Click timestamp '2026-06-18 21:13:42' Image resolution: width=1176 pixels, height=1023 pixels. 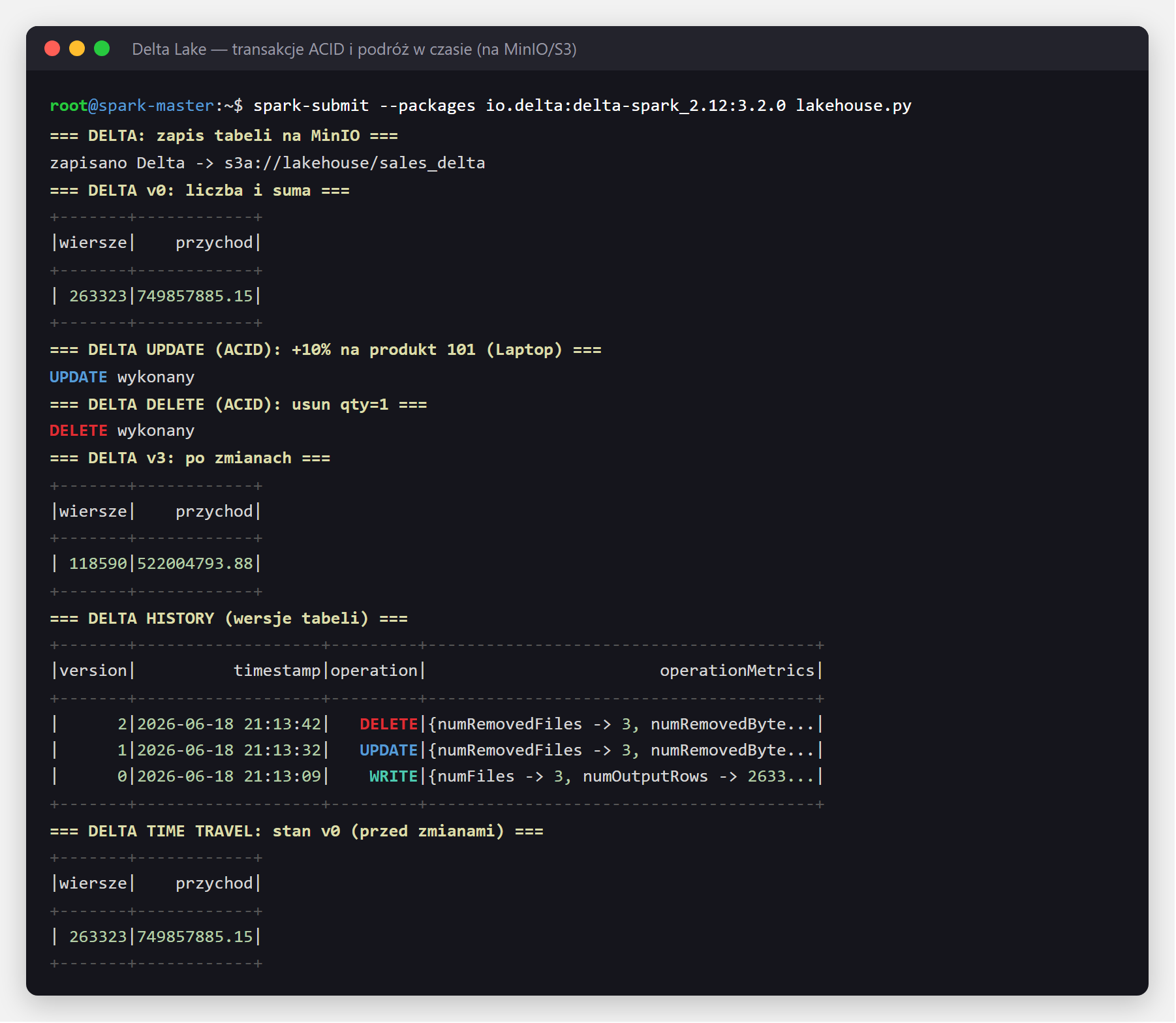[229, 724]
